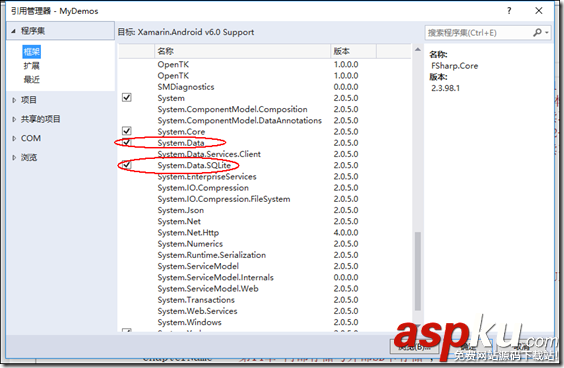Click the System.Core name text
The width and height of the screenshot is (564, 368).
[x=181, y=131]
